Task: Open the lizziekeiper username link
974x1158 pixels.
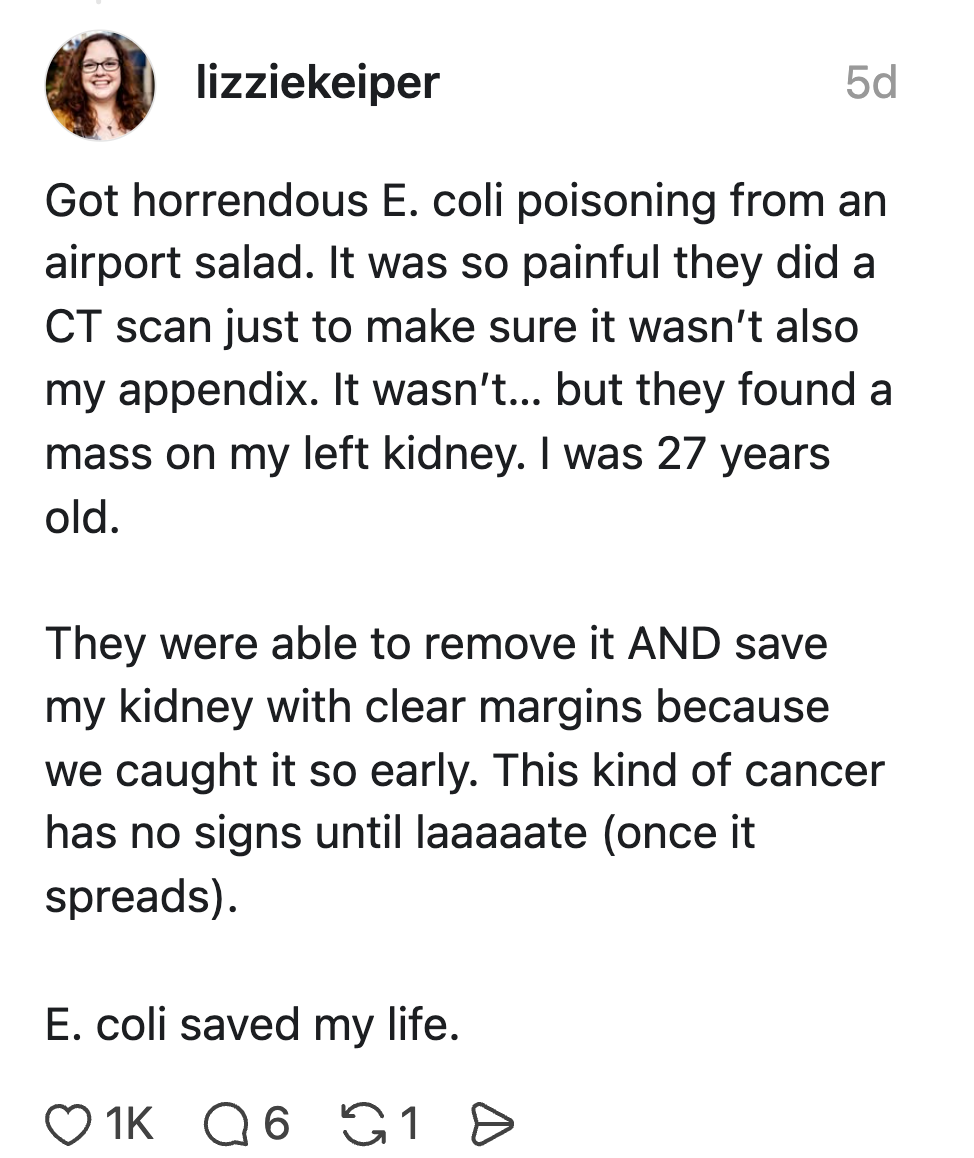Action: [x=318, y=82]
